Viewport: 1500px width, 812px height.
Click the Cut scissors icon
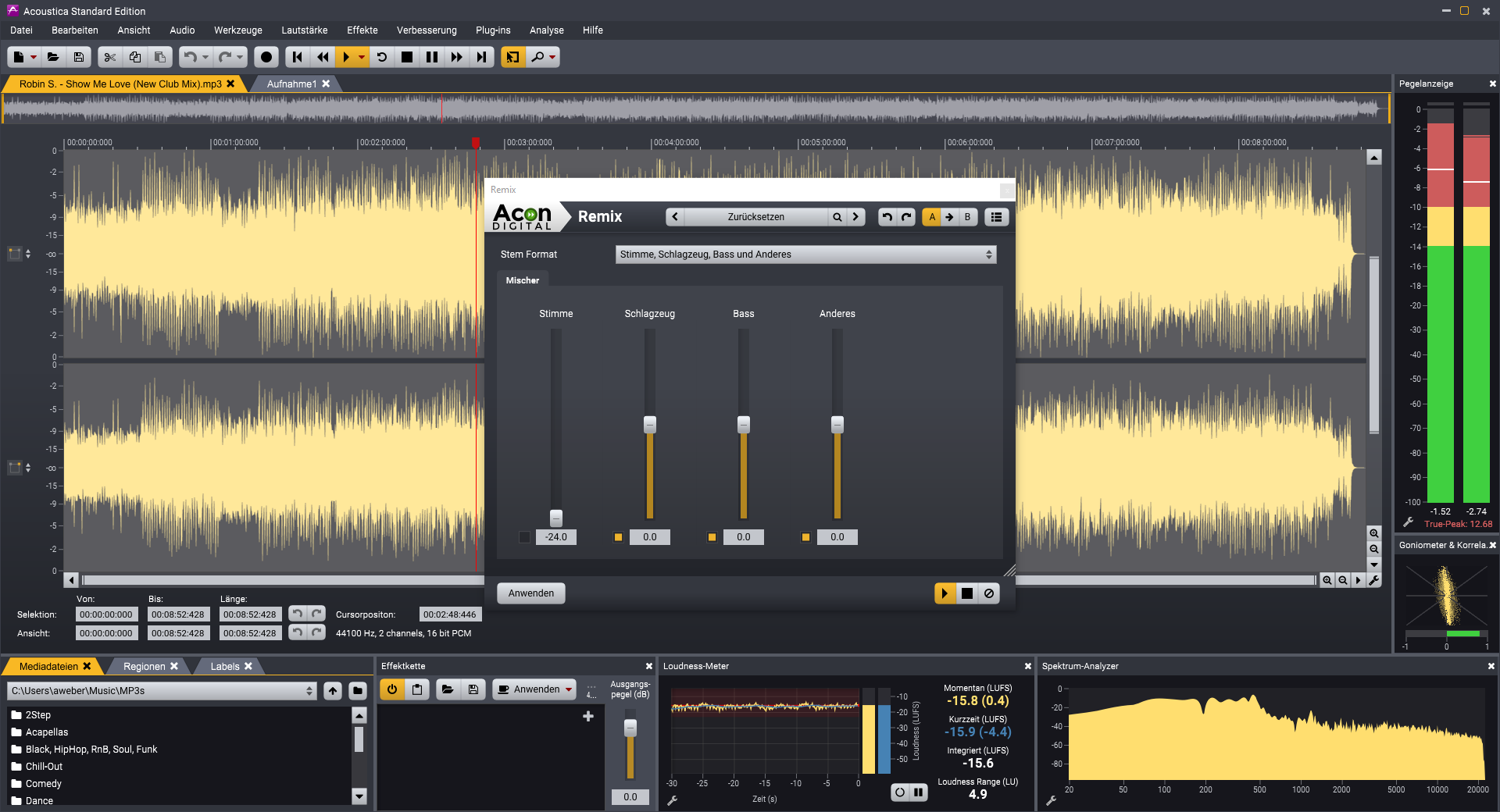pyautogui.click(x=110, y=57)
